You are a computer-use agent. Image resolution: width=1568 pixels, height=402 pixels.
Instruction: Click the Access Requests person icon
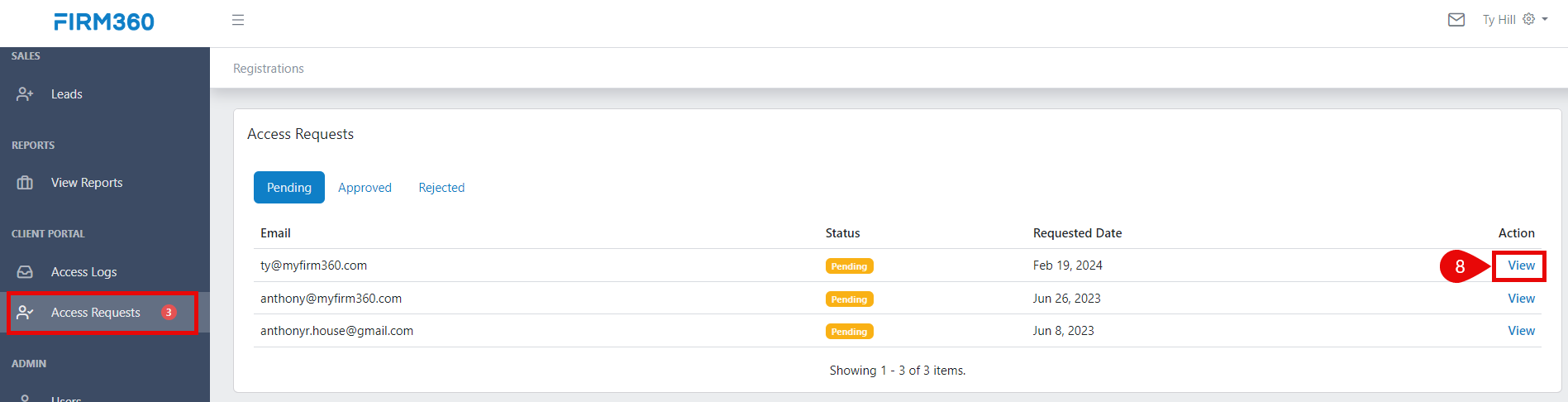(25, 313)
